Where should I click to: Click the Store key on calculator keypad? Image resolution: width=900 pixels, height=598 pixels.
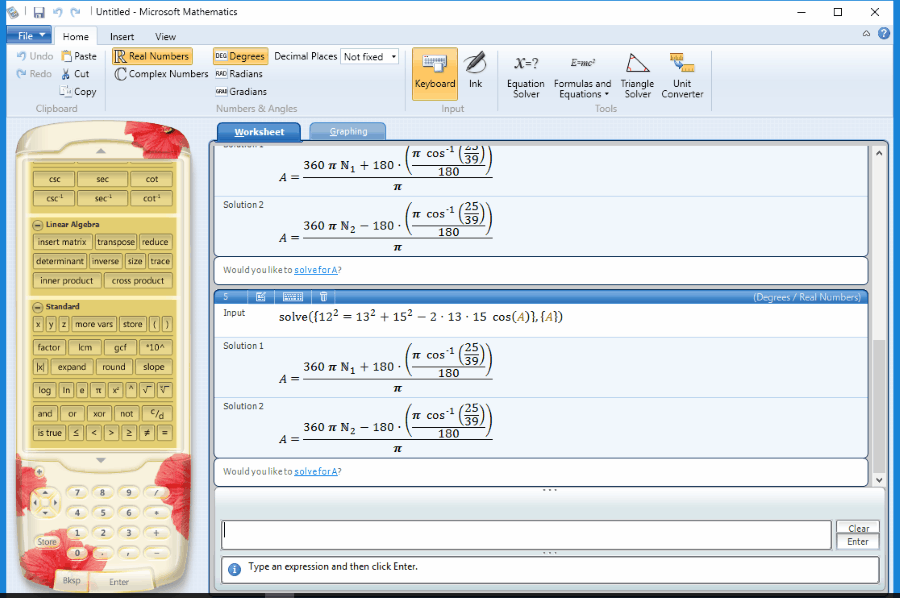point(47,542)
